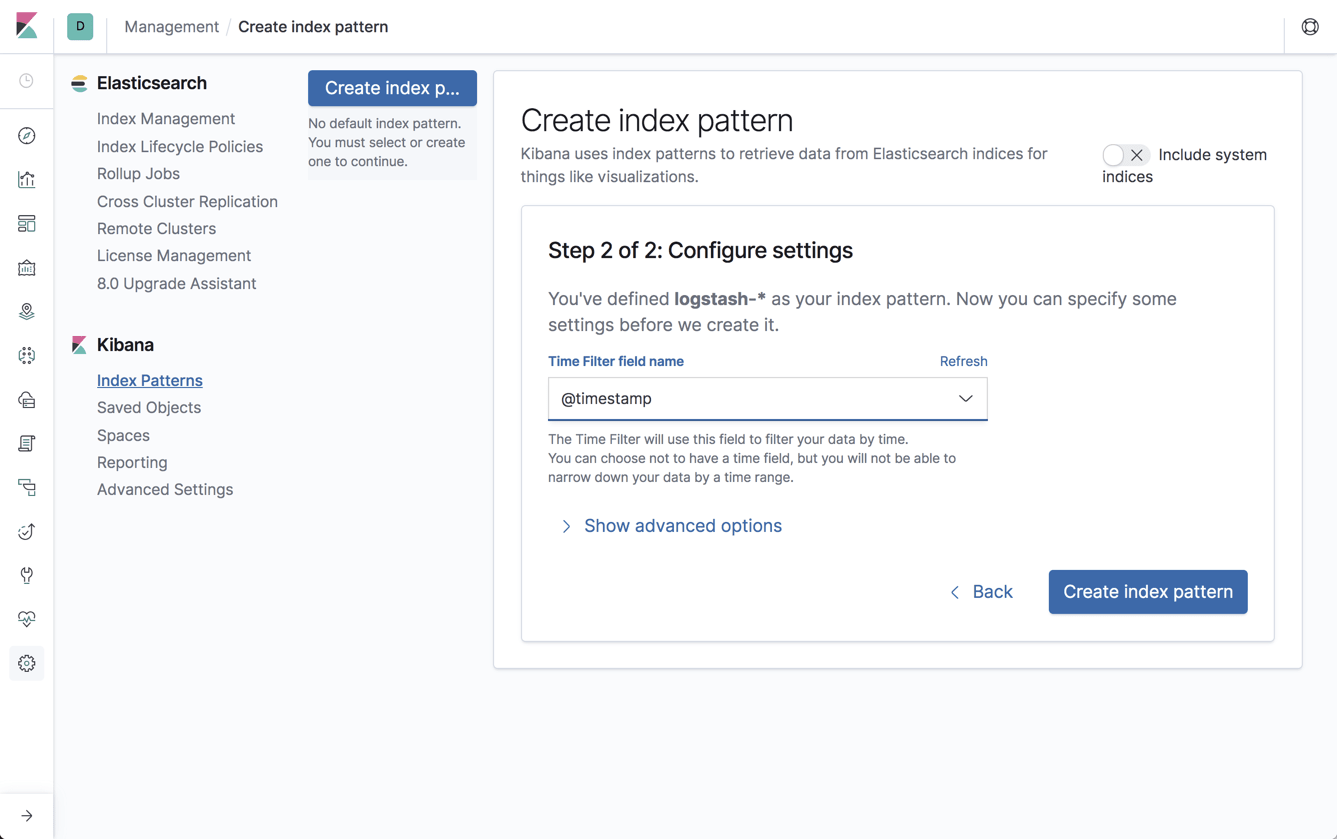Viewport: 1337px width, 839px height.
Task: Open Machine Learning from sidebar
Action: pos(27,356)
